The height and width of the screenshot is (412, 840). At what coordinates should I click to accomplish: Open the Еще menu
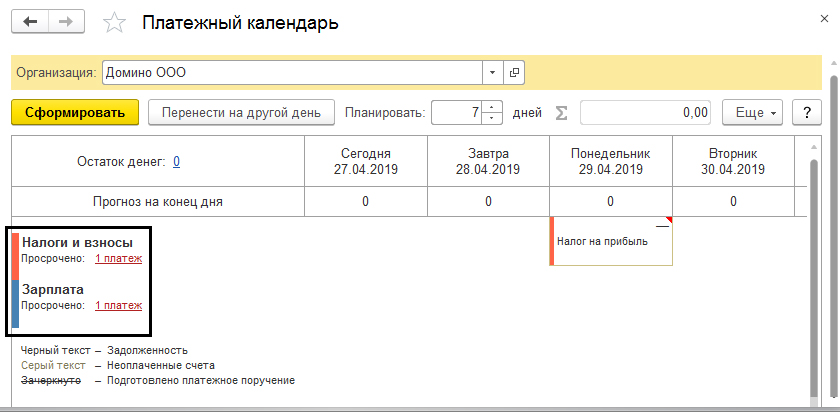point(754,113)
